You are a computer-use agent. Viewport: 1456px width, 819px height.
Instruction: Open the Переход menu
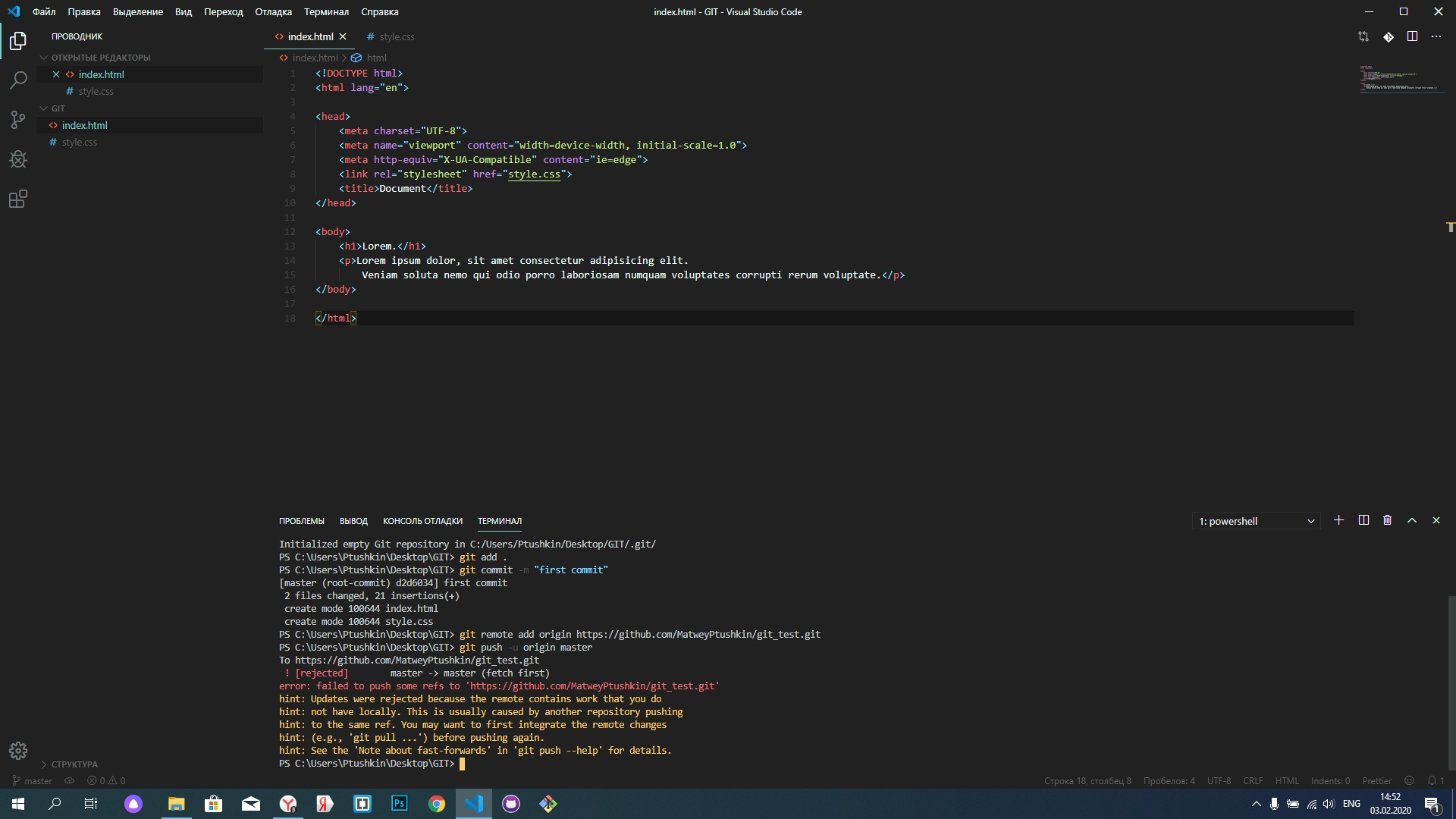pos(224,11)
